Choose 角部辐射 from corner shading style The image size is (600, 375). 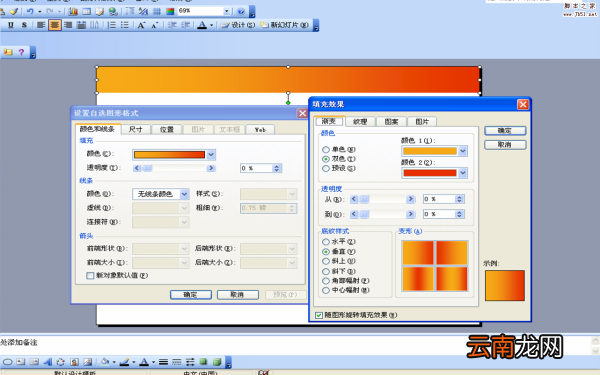pyautogui.click(x=326, y=281)
